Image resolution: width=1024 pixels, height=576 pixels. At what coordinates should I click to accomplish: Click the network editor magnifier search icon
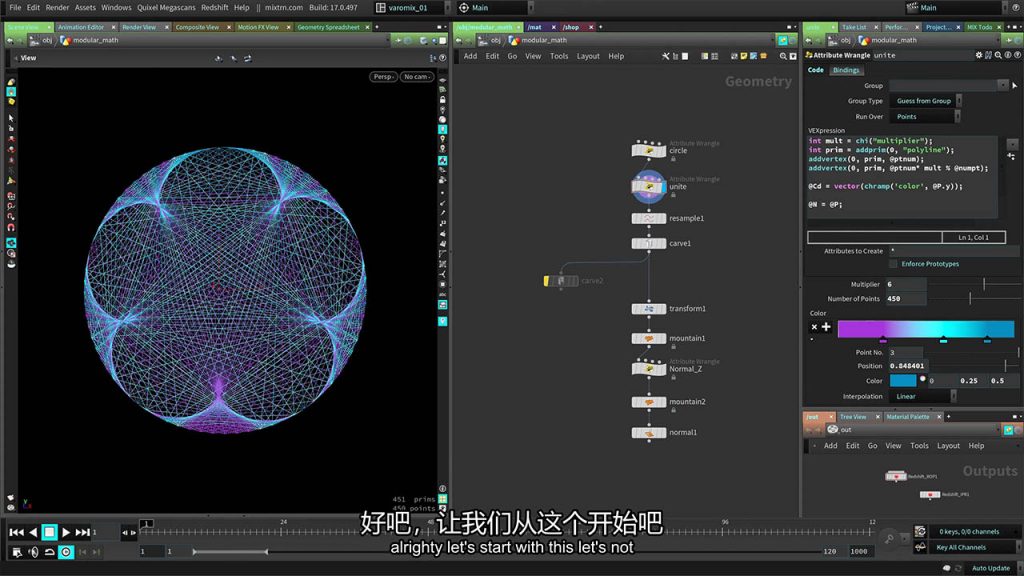pos(783,56)
